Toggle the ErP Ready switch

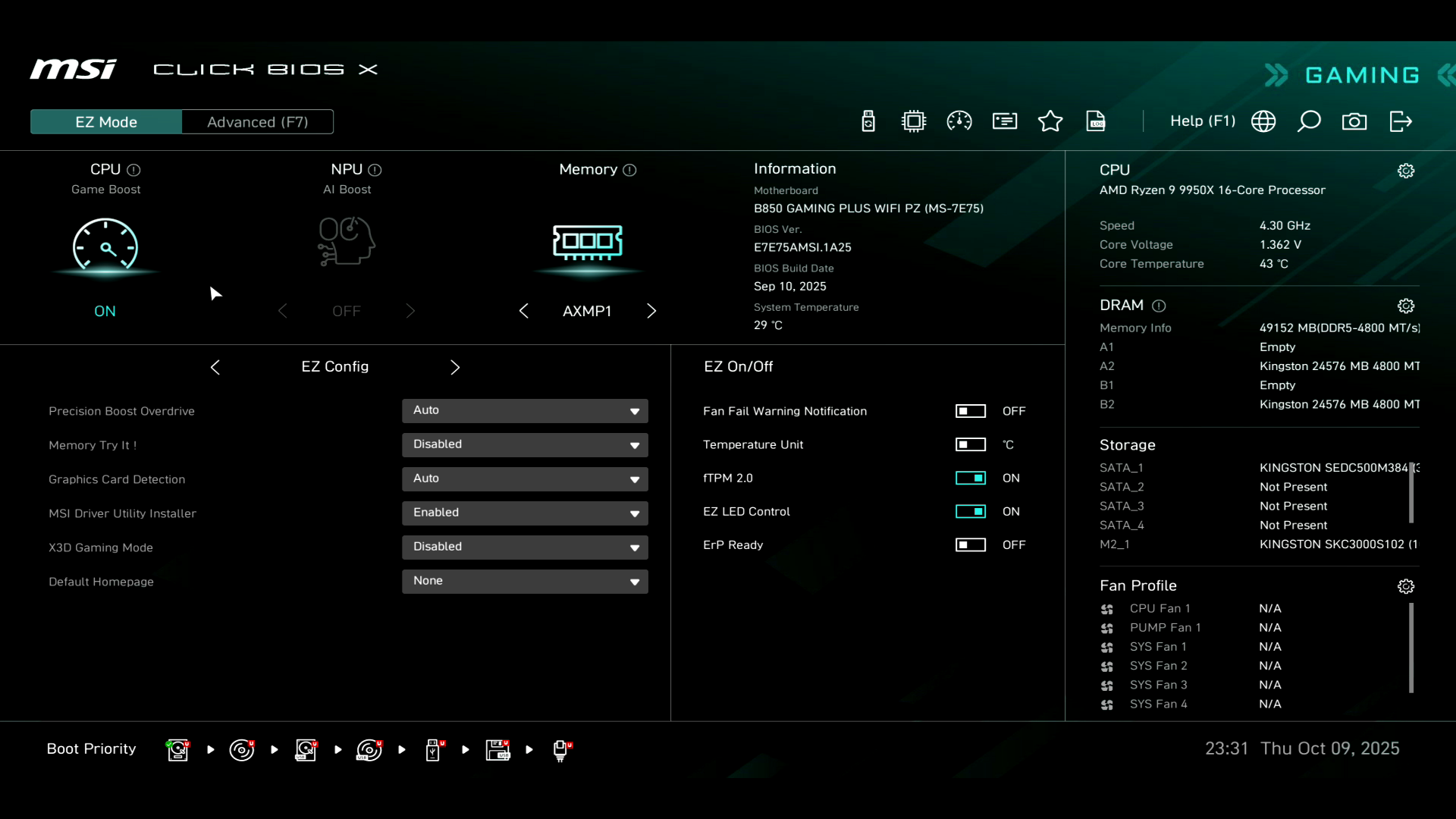[971, 544]
